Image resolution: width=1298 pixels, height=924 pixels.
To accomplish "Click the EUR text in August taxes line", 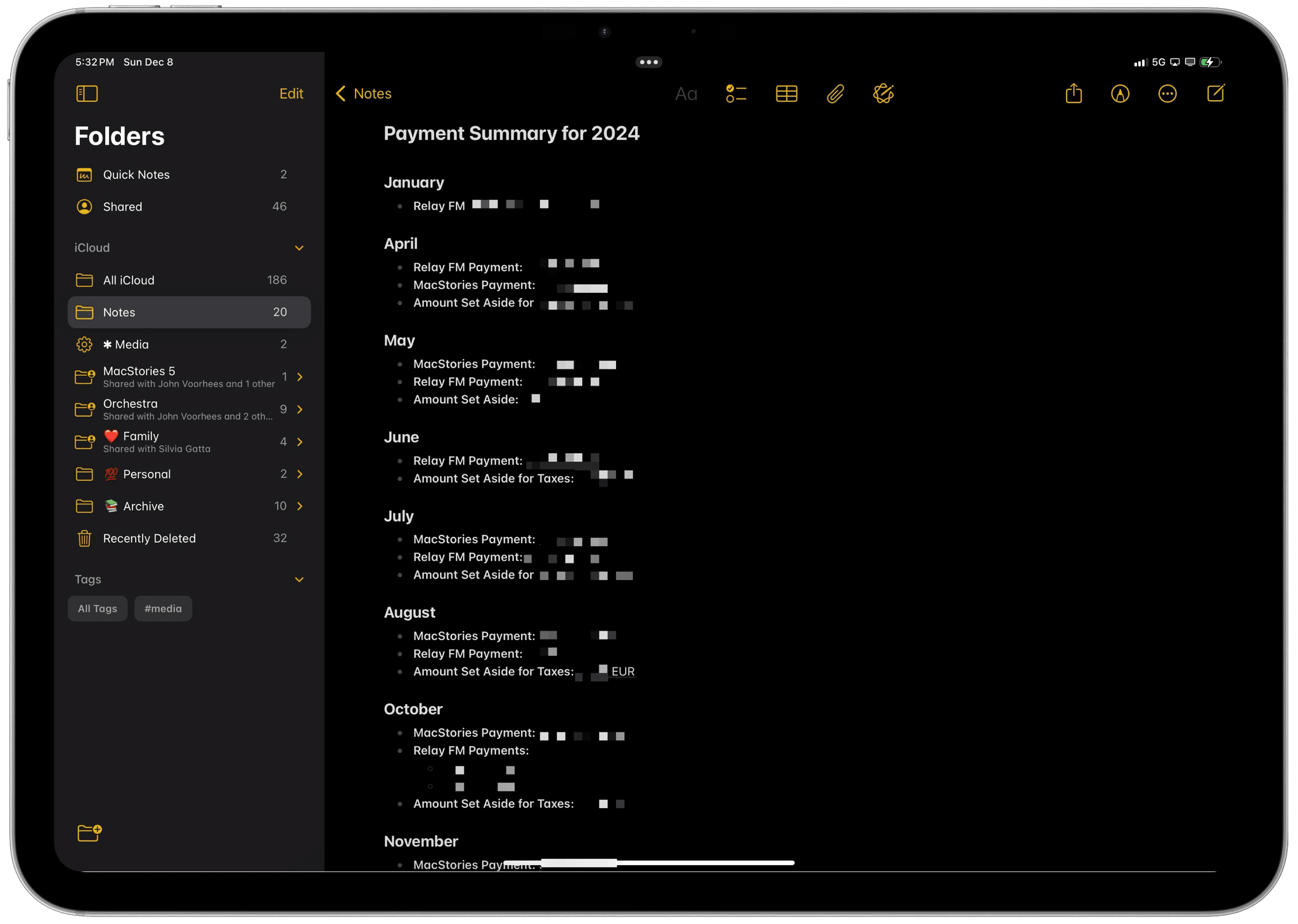I will 623,672.
